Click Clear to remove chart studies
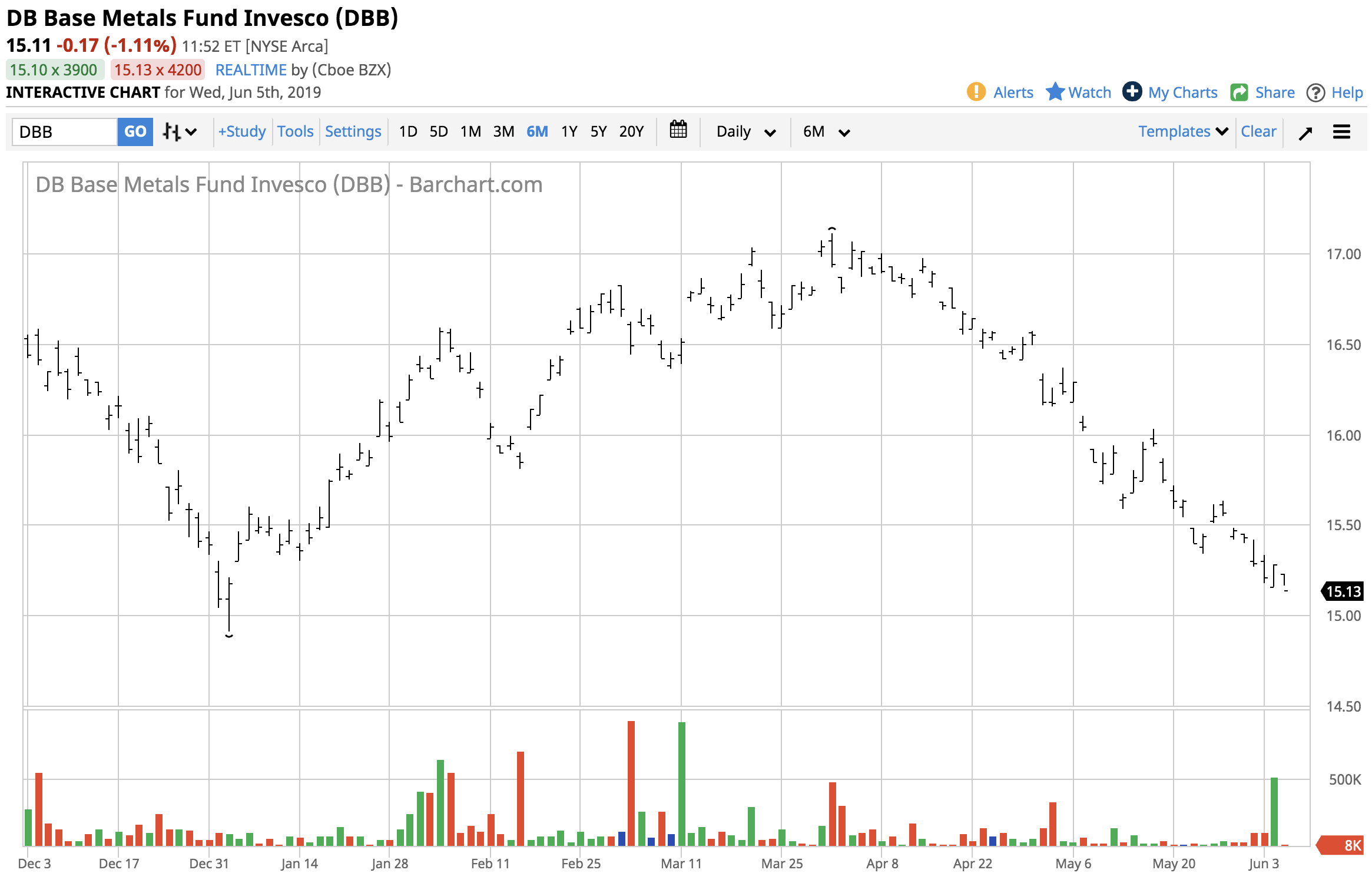 click(1259, 131)
